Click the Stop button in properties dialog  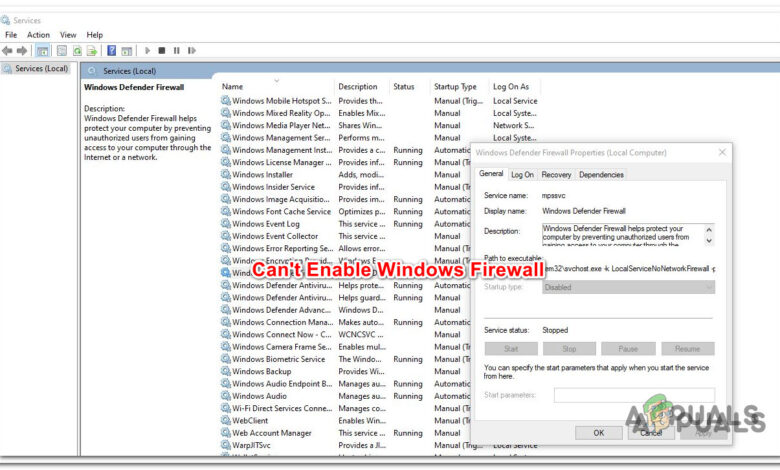(x=569, y=349)
